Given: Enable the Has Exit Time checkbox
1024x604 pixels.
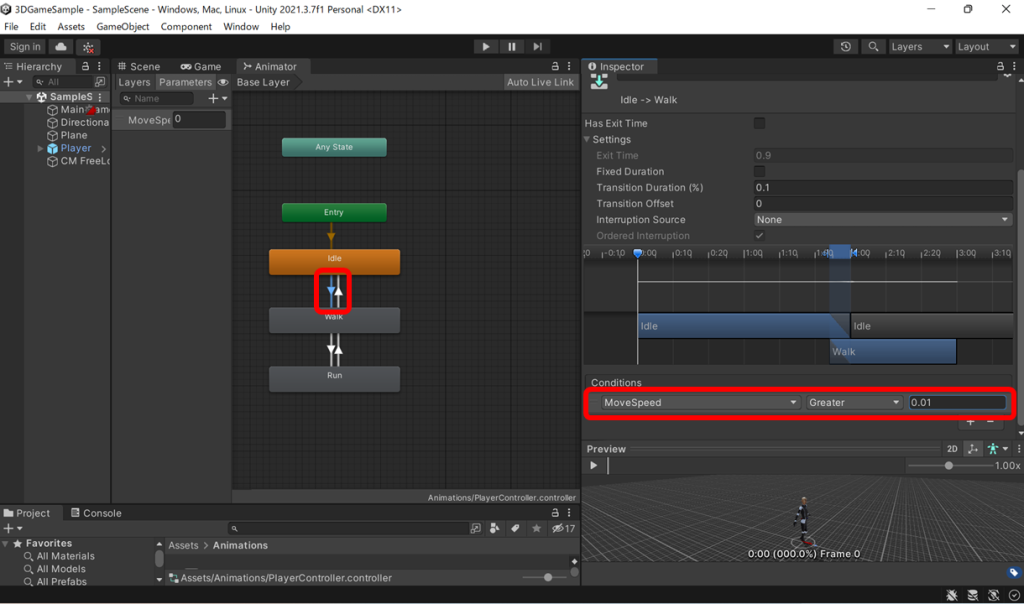Looking at the screenshot, I should tap(759, 123).
